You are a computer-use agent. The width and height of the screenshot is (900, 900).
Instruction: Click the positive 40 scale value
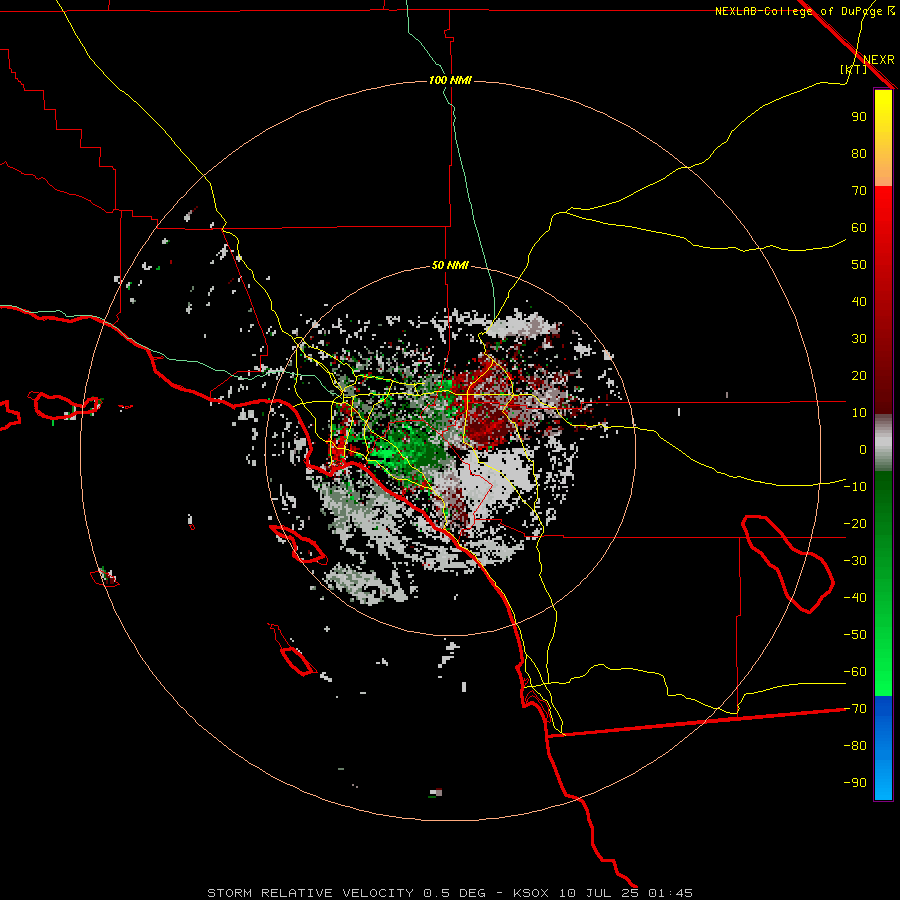point(859,302)
